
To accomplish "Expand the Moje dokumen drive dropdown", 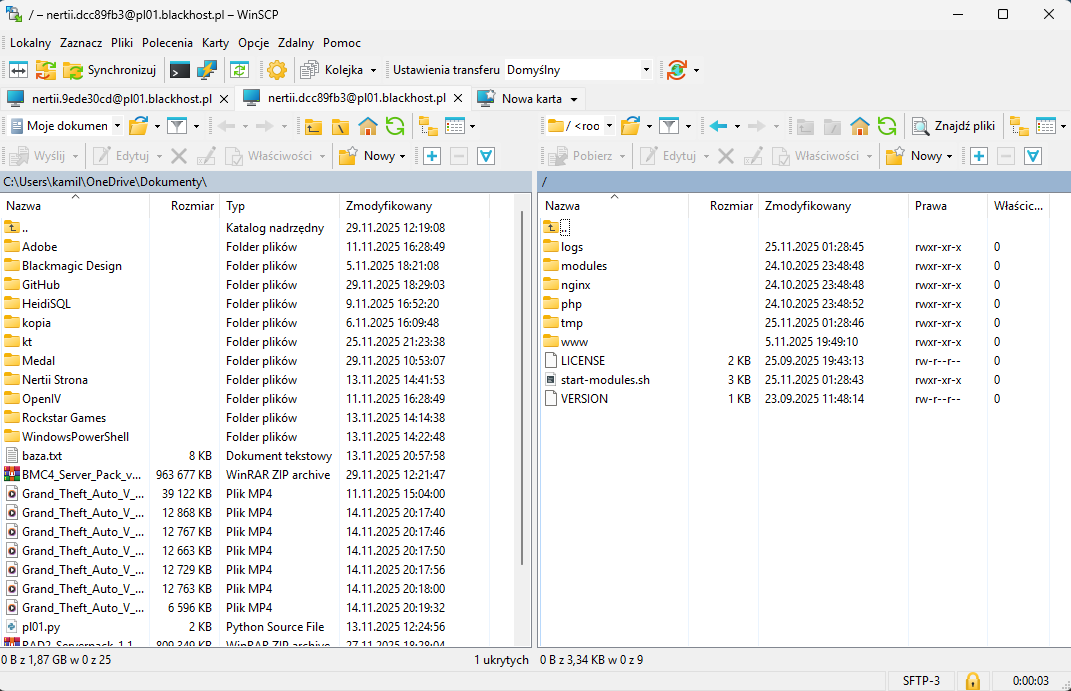I will coord(117,126).
